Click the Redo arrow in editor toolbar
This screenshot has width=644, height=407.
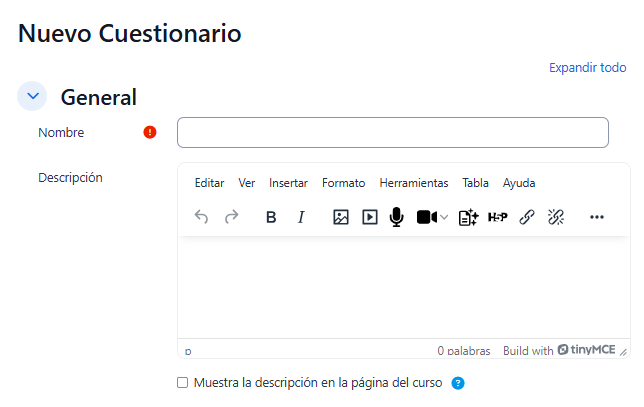[x=231, y=217]
